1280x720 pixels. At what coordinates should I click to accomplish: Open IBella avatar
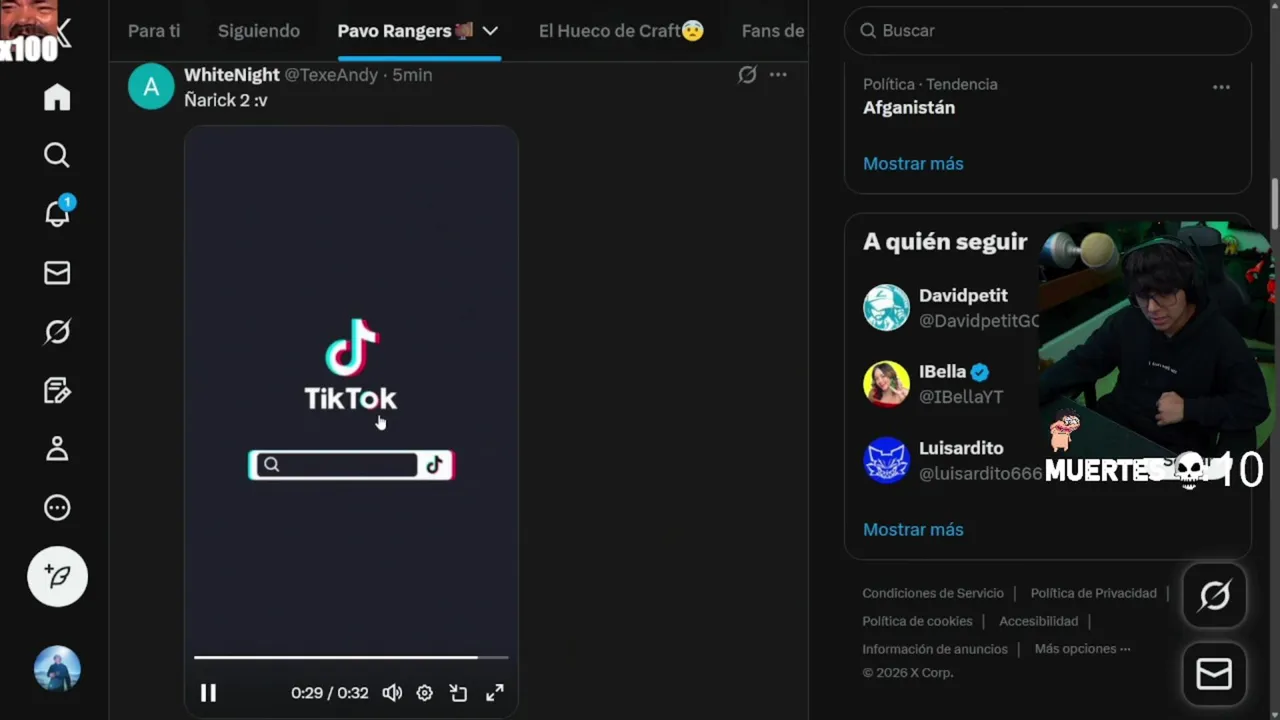click(886, 384)
